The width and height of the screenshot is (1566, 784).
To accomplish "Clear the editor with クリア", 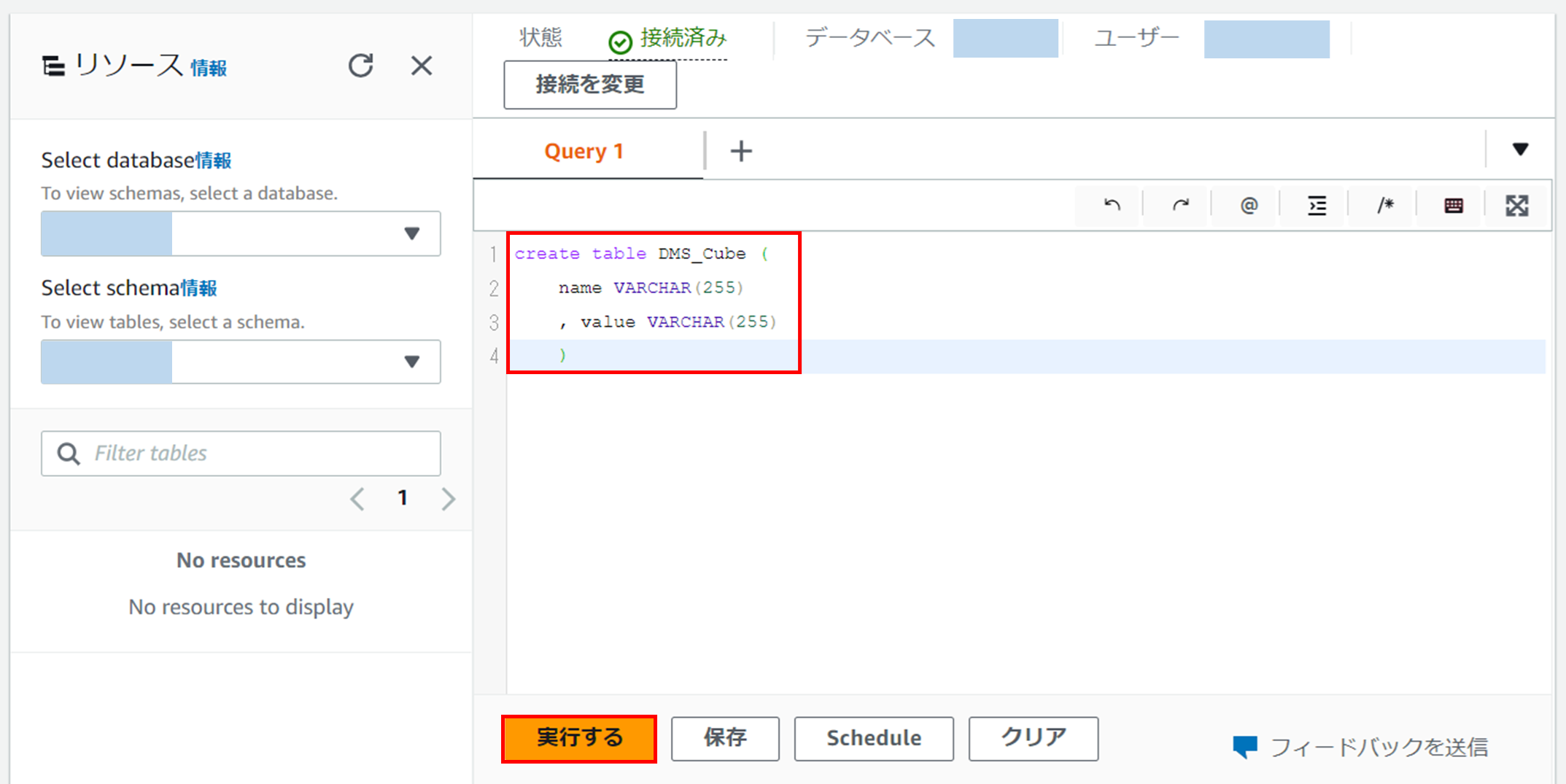I will 1034,739.
